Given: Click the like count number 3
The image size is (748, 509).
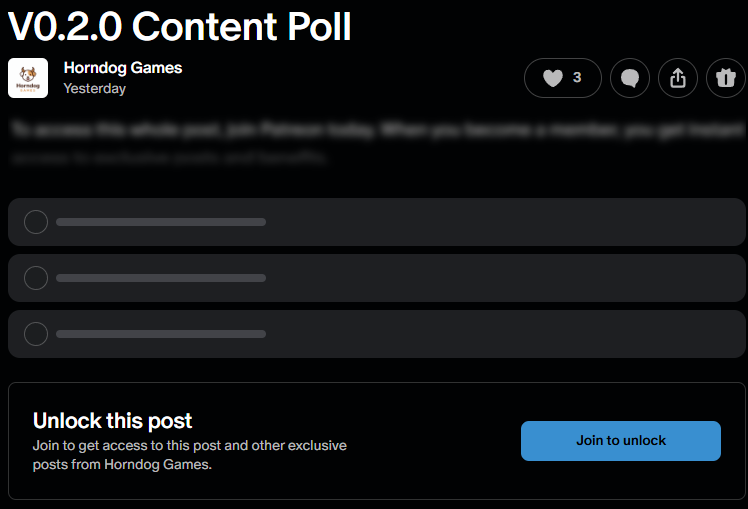Looking at the screenshot, I should click(577, 78).
